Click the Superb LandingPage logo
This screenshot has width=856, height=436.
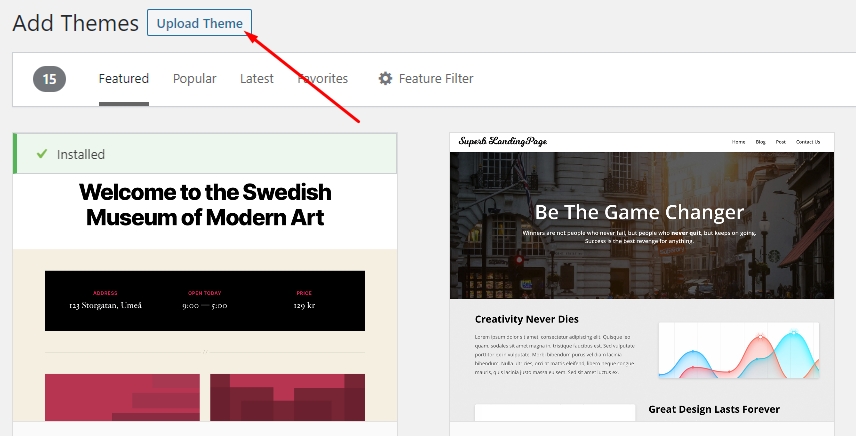coord(503,142)
